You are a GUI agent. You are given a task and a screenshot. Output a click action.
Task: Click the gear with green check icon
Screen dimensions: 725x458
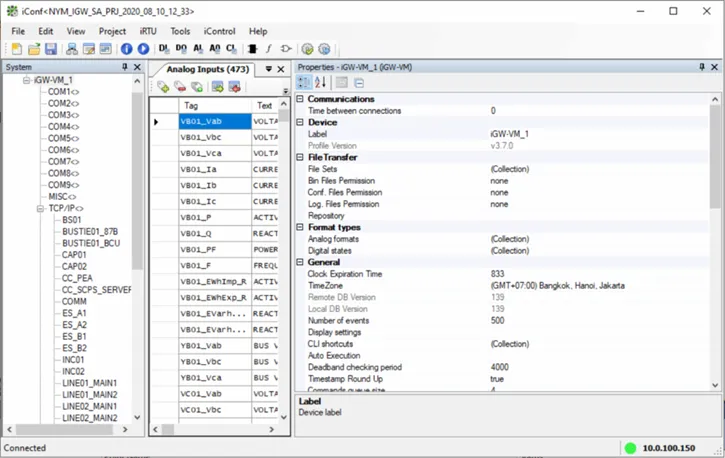[x=307, y=49]
